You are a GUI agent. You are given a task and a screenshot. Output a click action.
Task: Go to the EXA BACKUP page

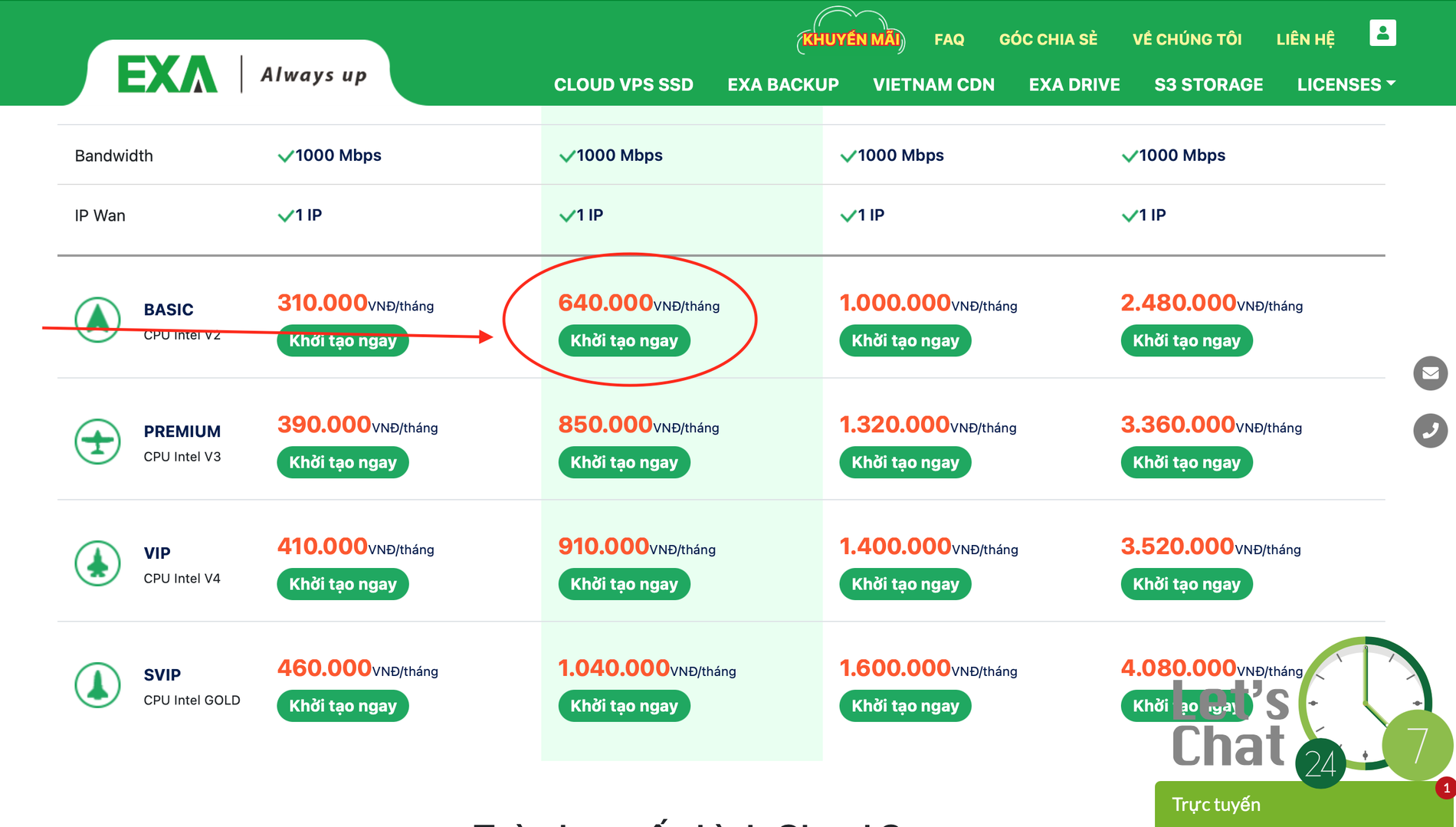(782, 84)
